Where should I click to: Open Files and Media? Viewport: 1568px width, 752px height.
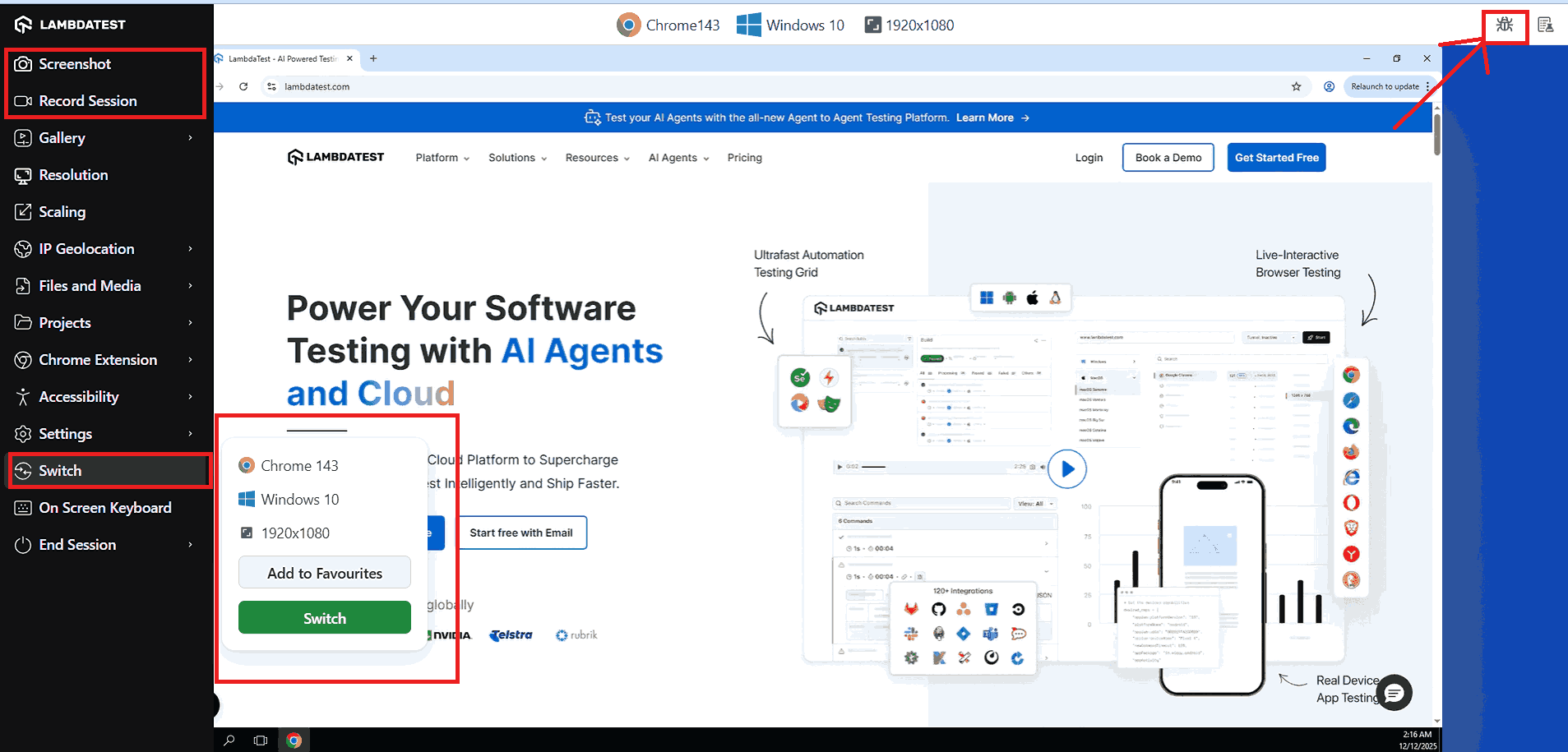90,285
